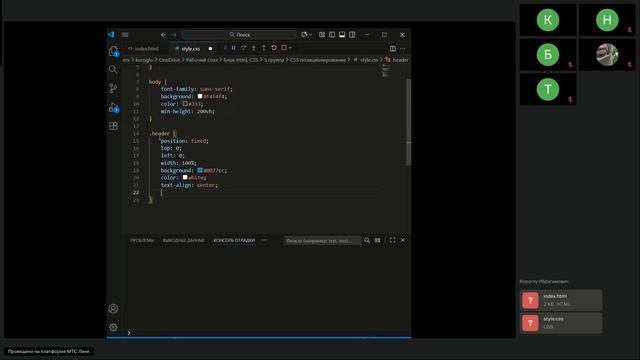Switch to the ВЫХОДНЫЕ ДАННЫЕ panel tab

tap(183, 240)
